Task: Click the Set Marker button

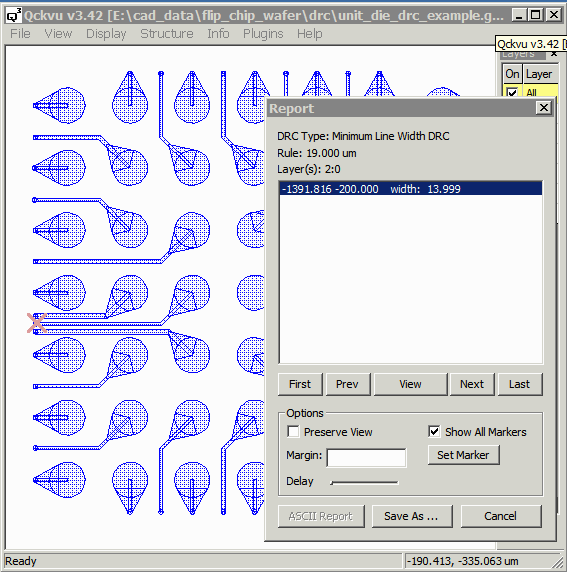Action: (463, 455)
